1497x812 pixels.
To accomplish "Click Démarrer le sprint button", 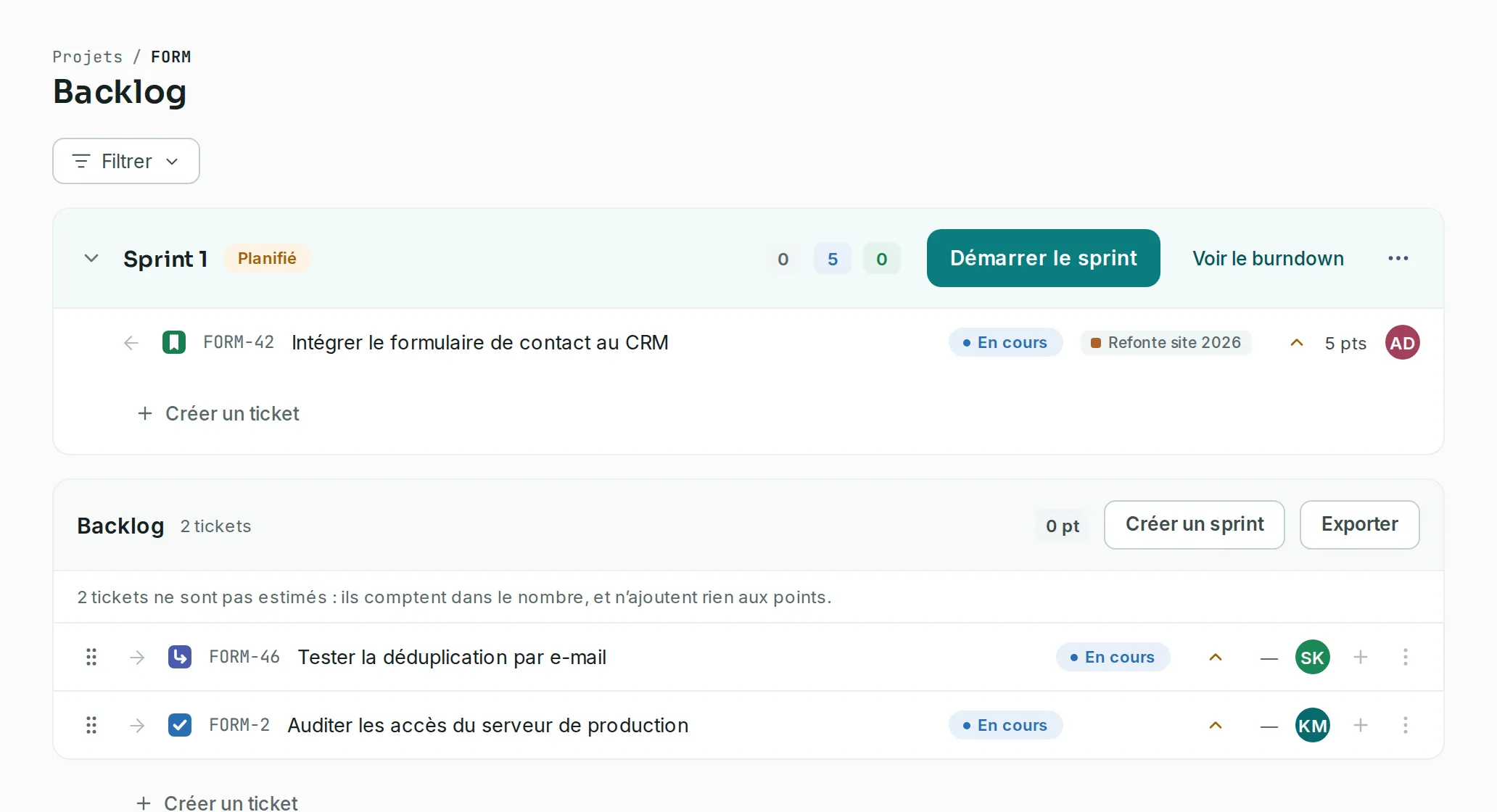I will click(x=1043, y=258).
